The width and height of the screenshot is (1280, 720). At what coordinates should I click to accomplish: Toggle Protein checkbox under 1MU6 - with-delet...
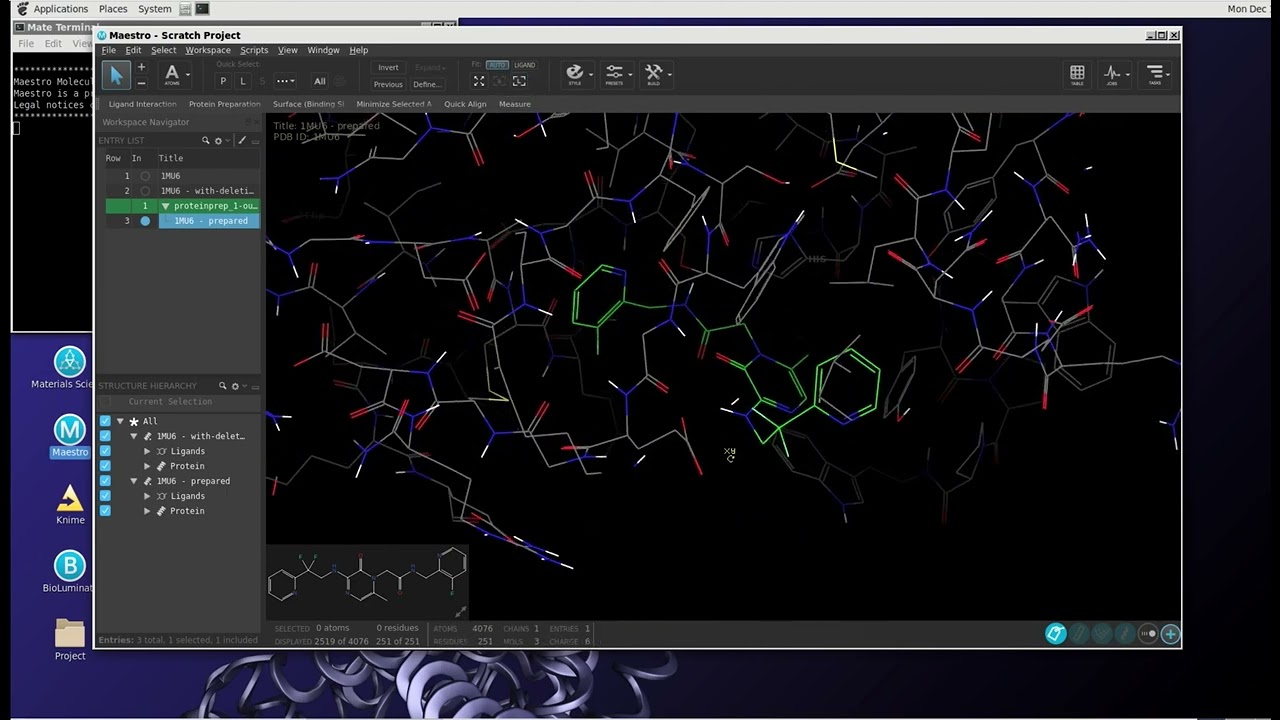105,466
